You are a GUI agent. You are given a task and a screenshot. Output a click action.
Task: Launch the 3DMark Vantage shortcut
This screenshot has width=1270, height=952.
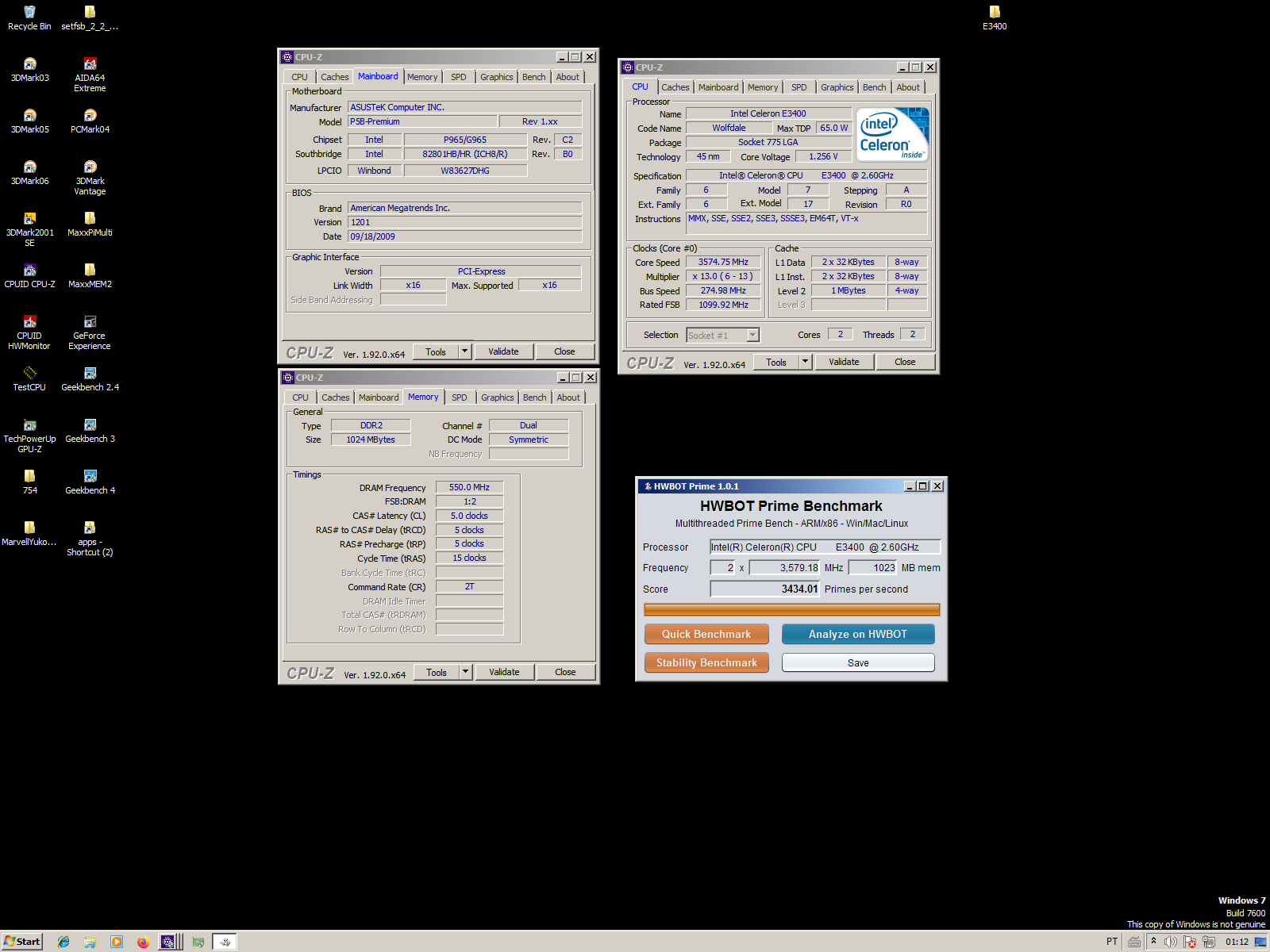click(x=90, y=177)
